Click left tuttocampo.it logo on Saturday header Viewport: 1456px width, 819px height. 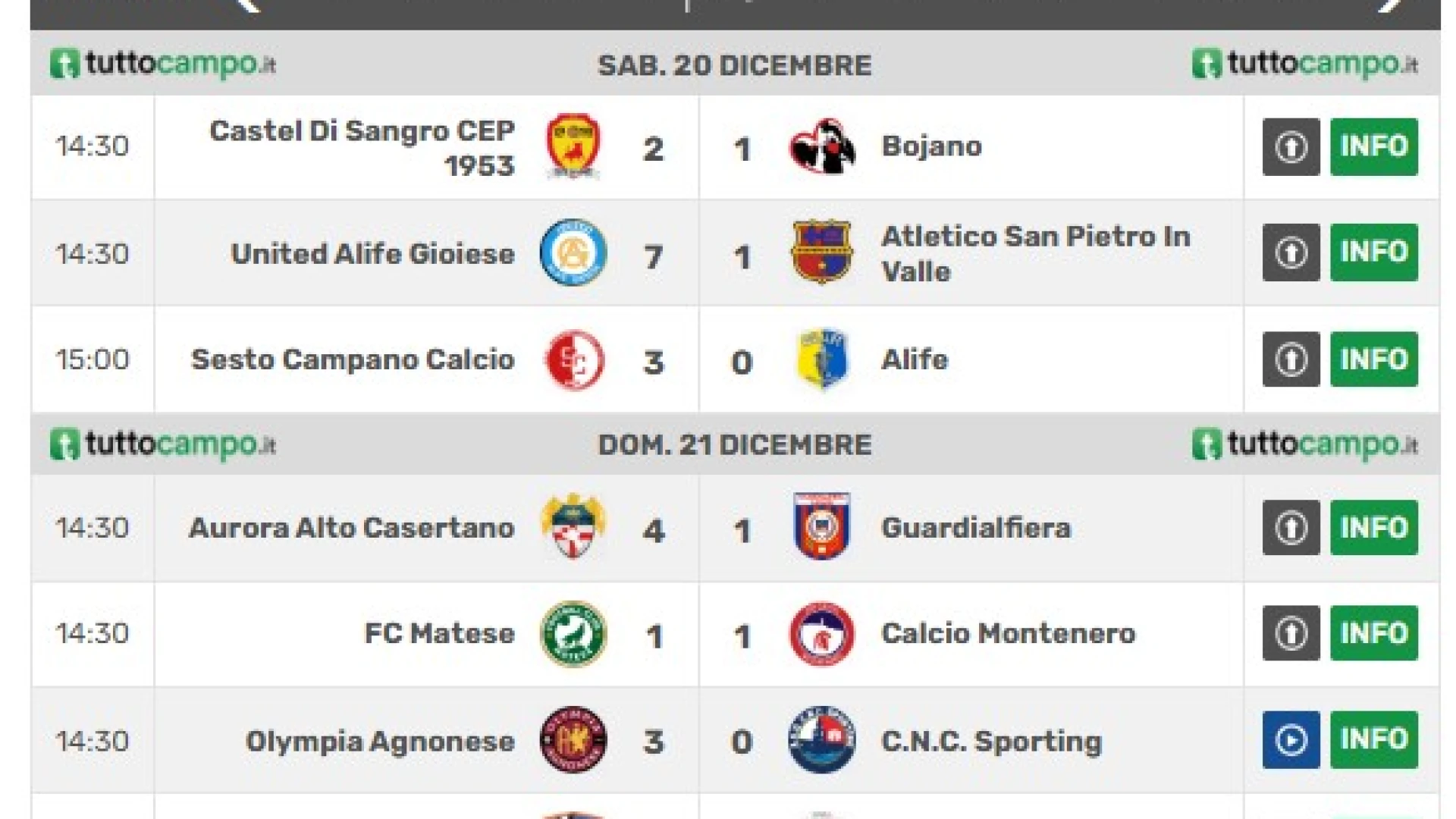pyautogui.click(x=163, y=64)
